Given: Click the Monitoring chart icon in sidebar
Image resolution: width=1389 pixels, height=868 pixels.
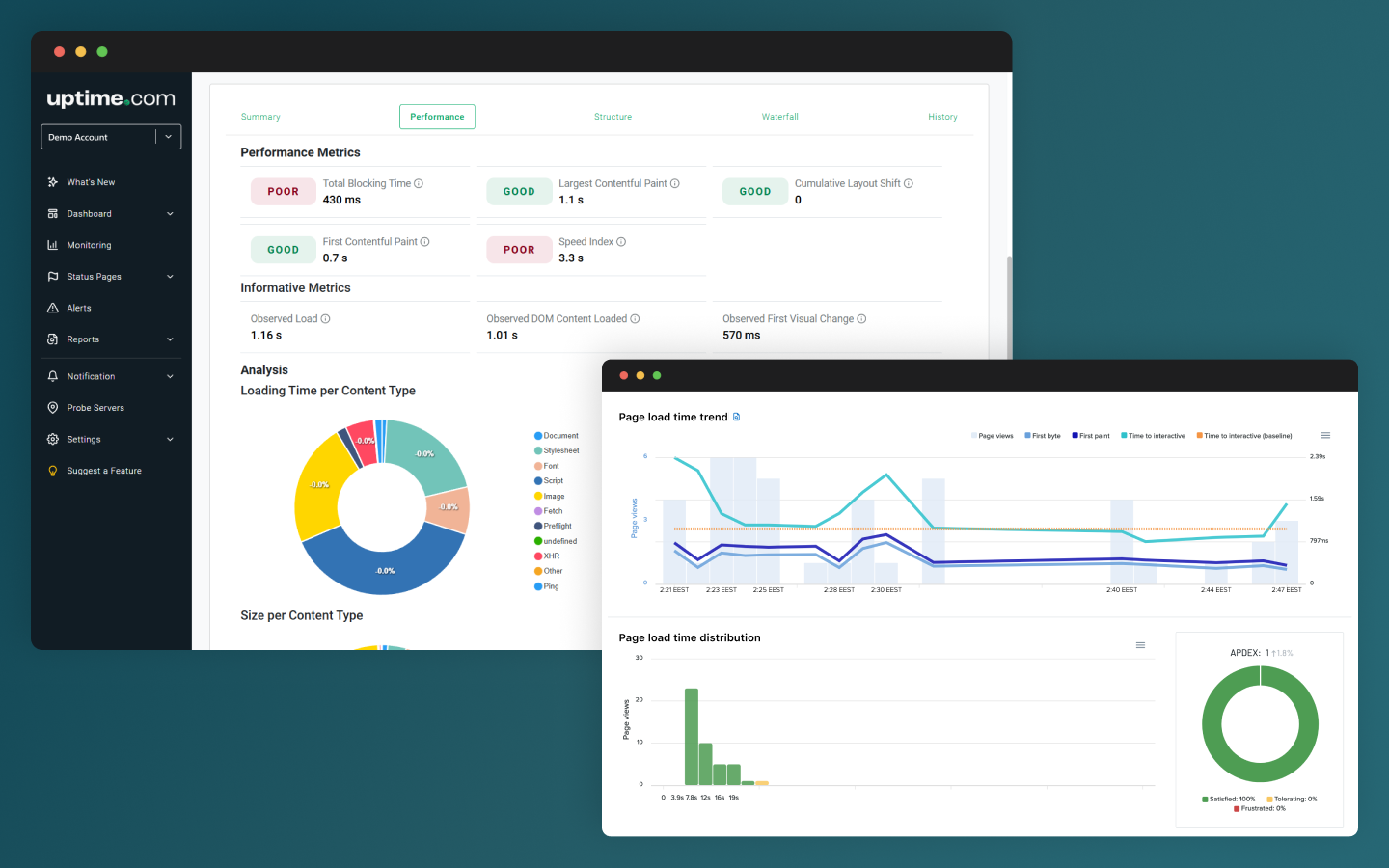Looking at the screenshot, I should pyautogui.click(x=53, y=245).
